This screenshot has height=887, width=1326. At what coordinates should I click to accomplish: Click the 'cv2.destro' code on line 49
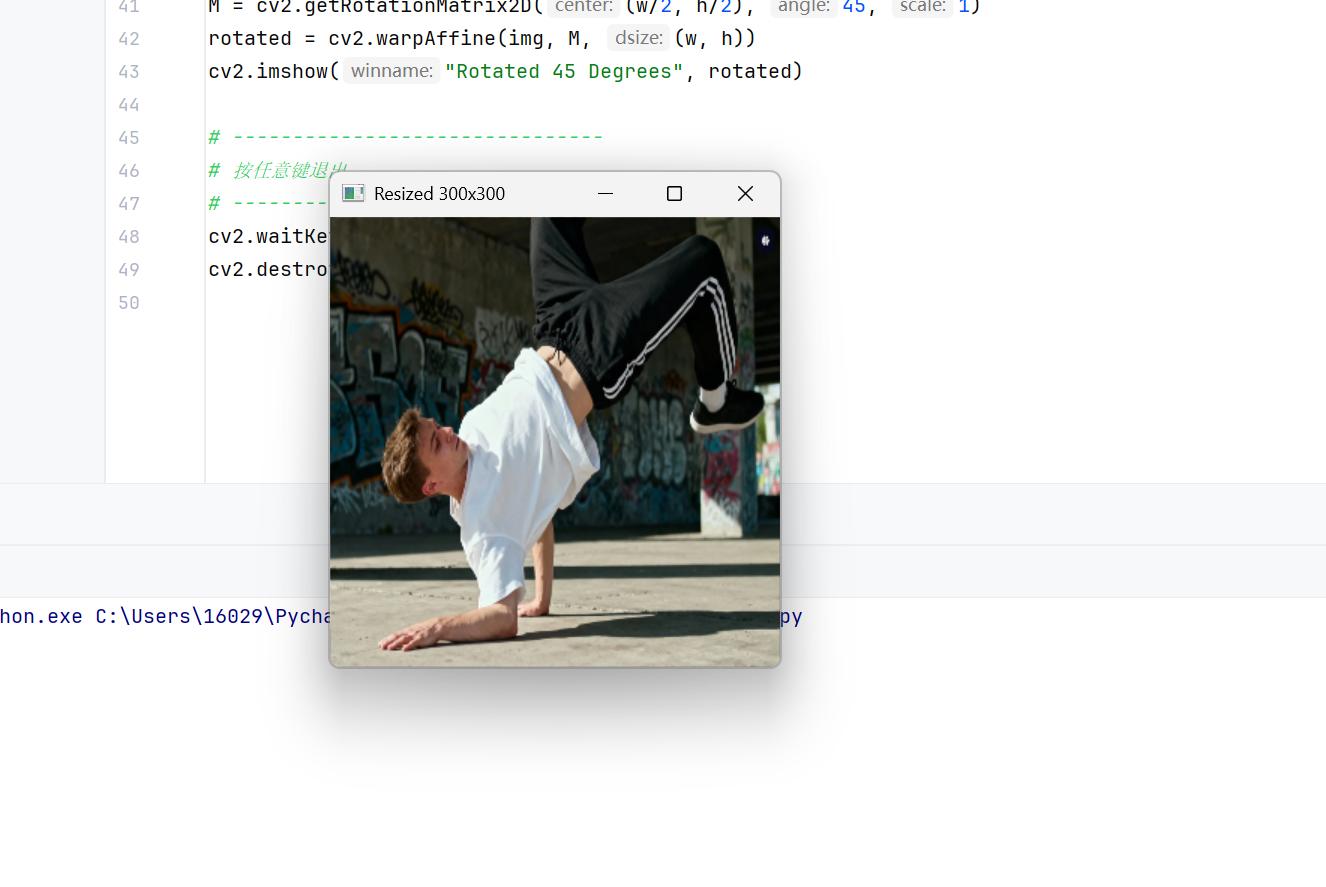click(x=268, y=269)
